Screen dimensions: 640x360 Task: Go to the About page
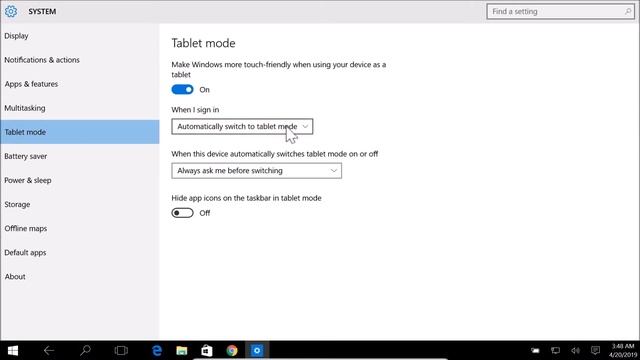(x=80, y=277)
